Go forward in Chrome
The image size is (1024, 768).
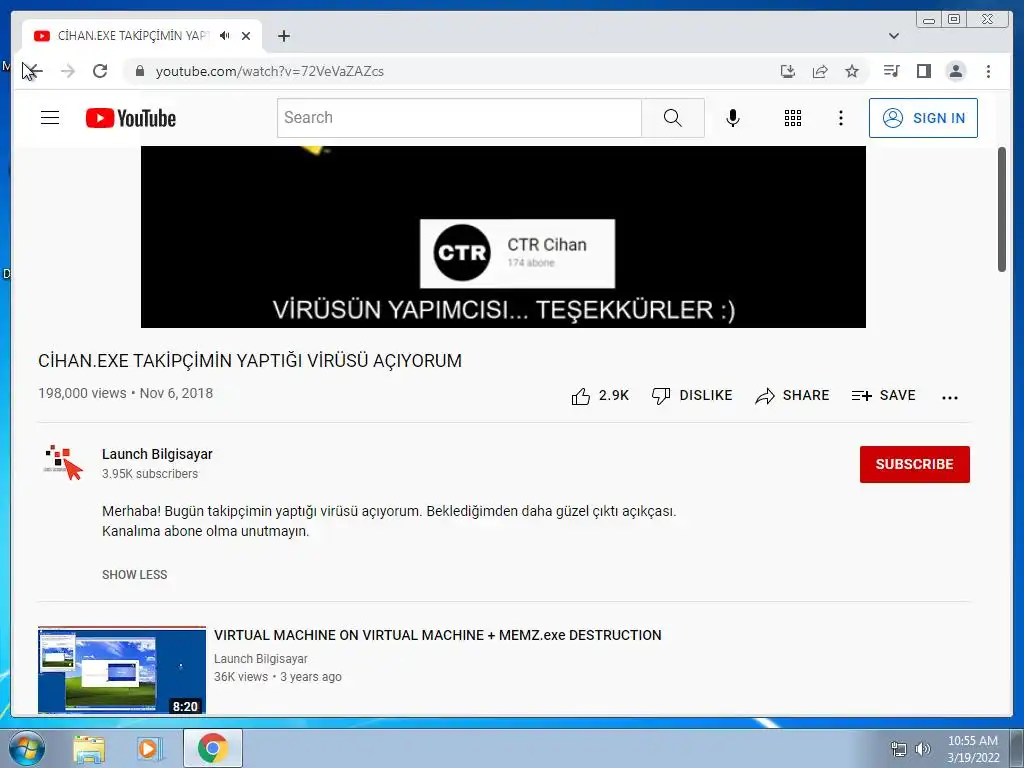tap(67, 71)
